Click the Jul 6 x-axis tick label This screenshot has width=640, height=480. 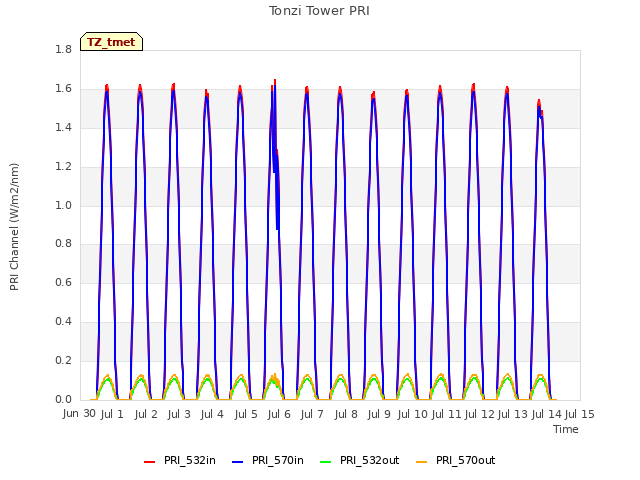[279, 414]
